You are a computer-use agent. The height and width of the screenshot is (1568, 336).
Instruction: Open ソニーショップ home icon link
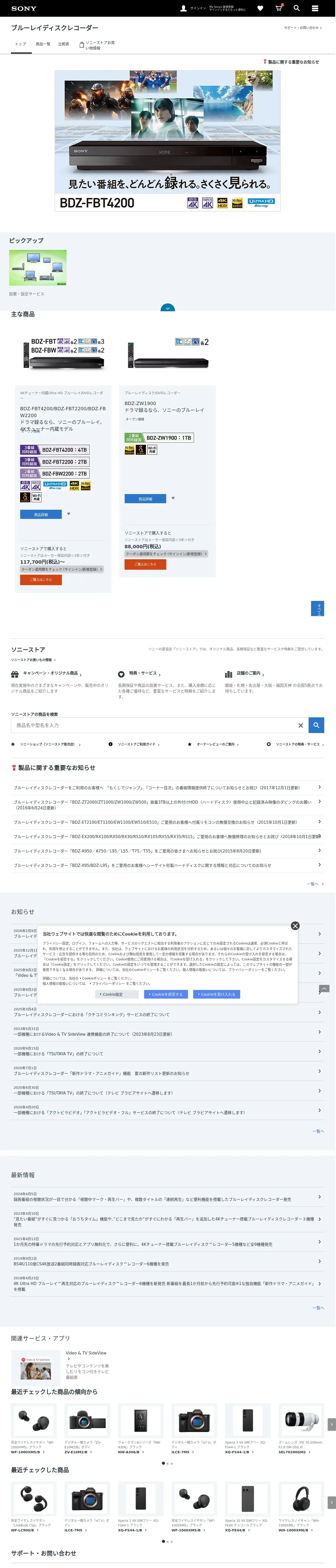[x=46, y=745]
